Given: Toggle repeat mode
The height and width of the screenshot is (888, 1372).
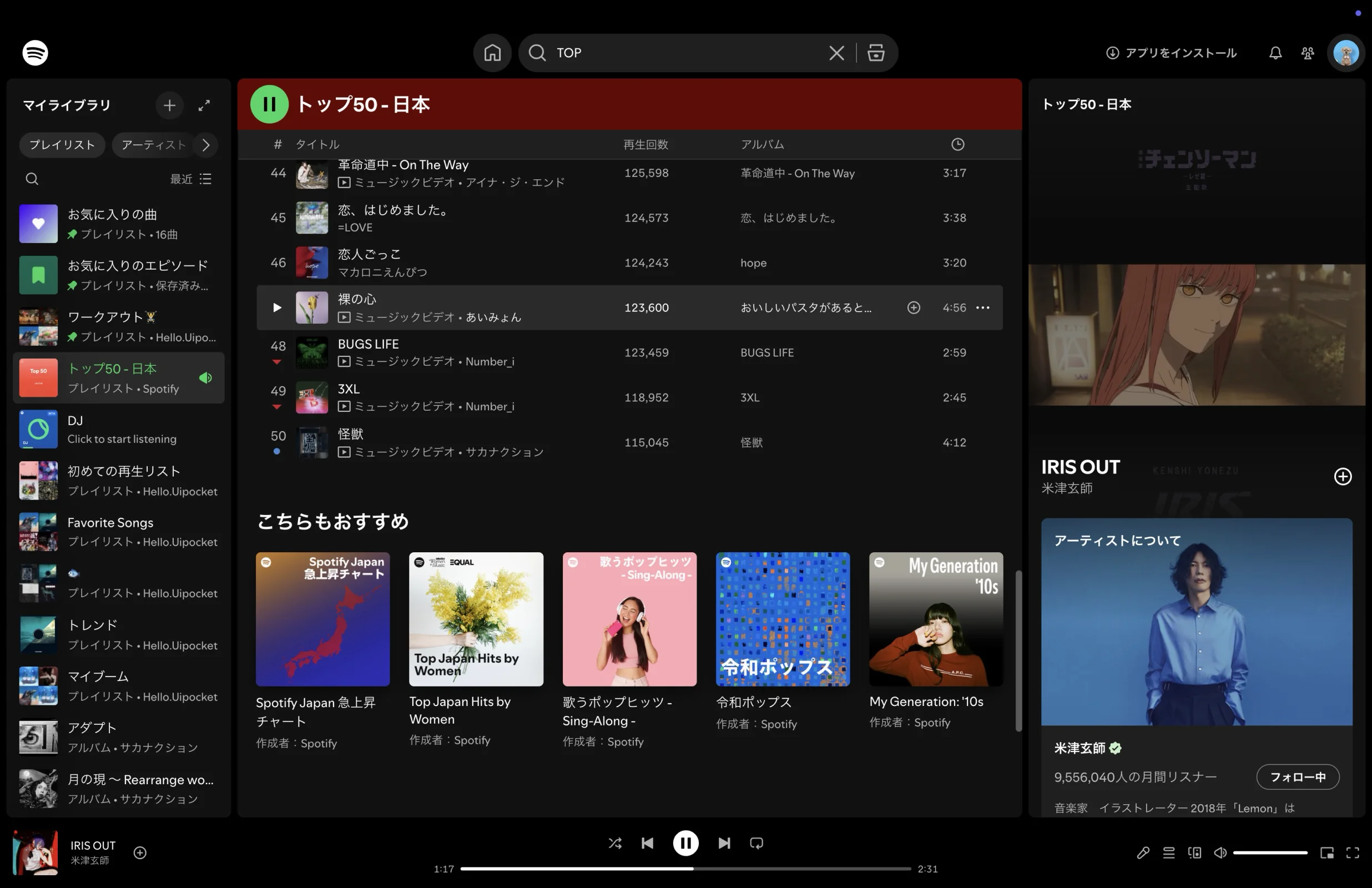Looking at the screenshot, I should [x=756, y=842].
